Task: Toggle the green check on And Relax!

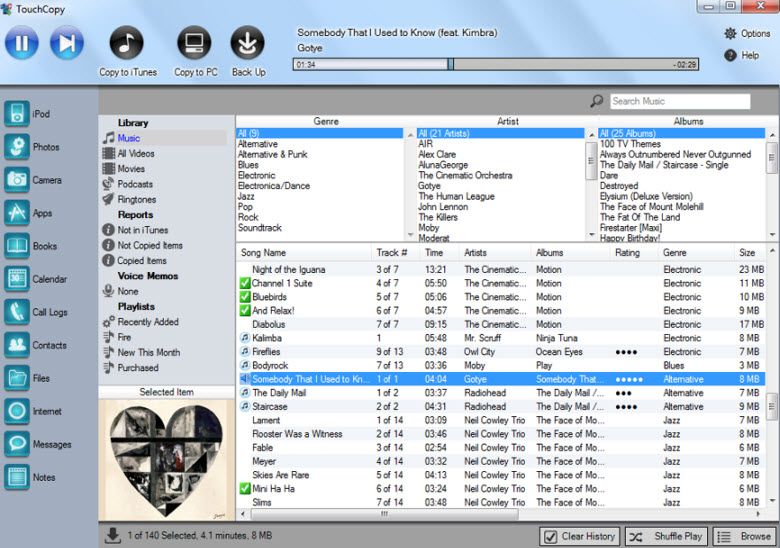Action: pos(245,311)
